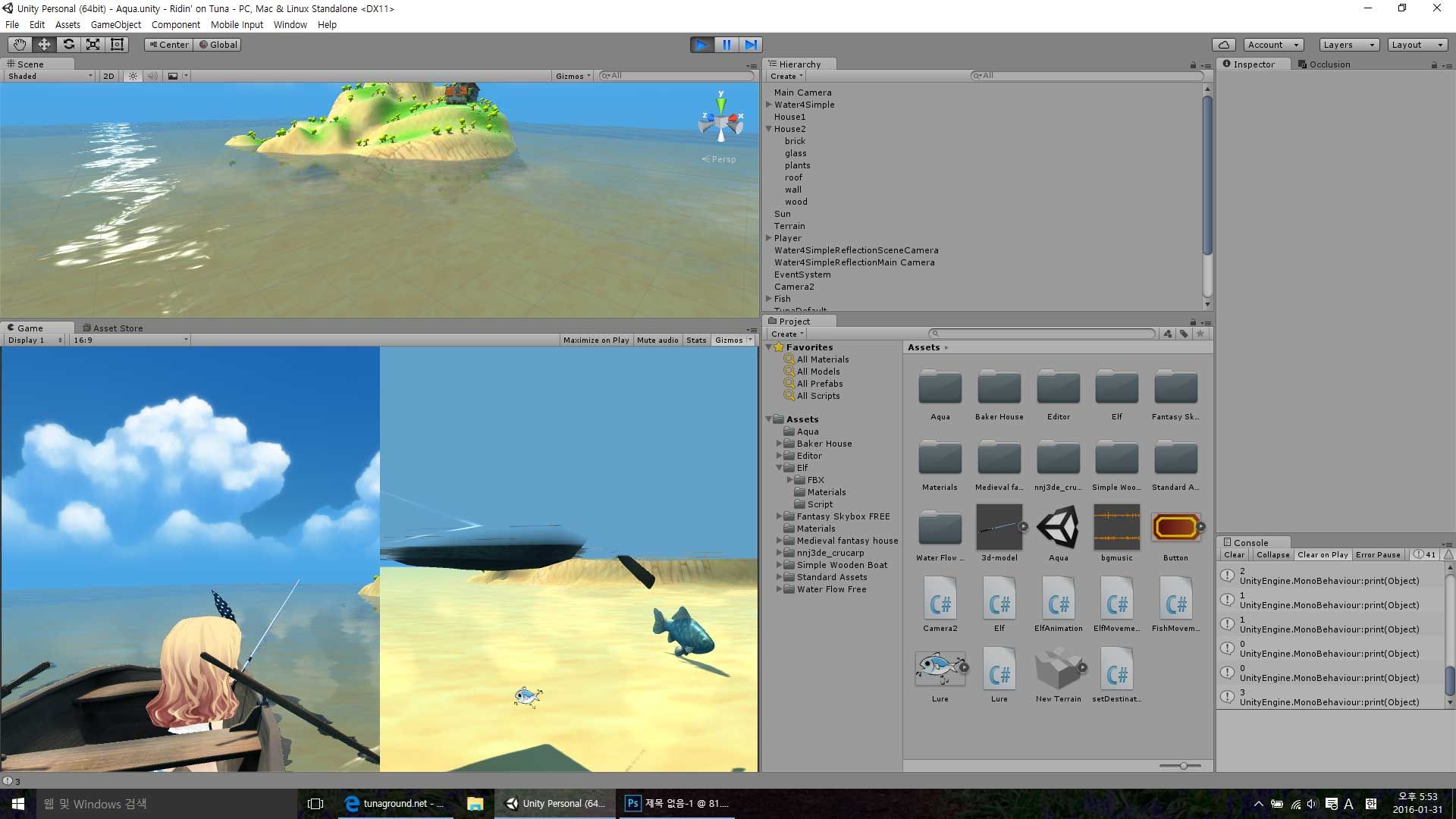Image resolution: width=1456 pixels, height=819 pixels.
Task: Switch to the Asset Store tab
Action: tap(113, 328)
